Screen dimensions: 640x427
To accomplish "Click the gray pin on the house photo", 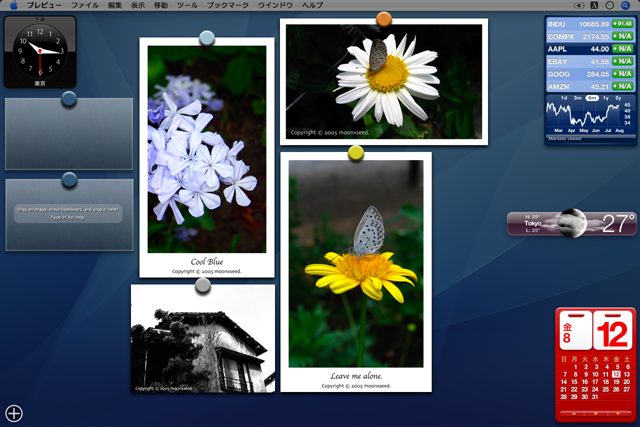I will (x=203, y=285).
